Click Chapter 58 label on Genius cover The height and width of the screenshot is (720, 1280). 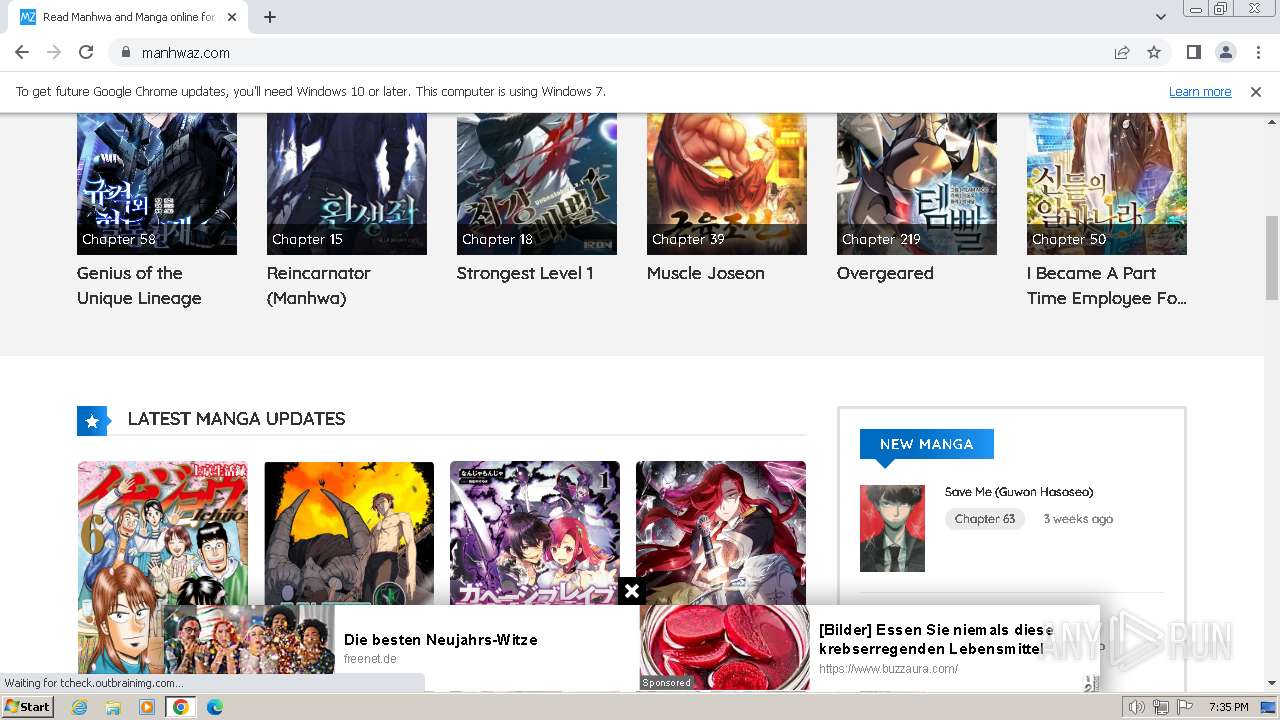119,239
